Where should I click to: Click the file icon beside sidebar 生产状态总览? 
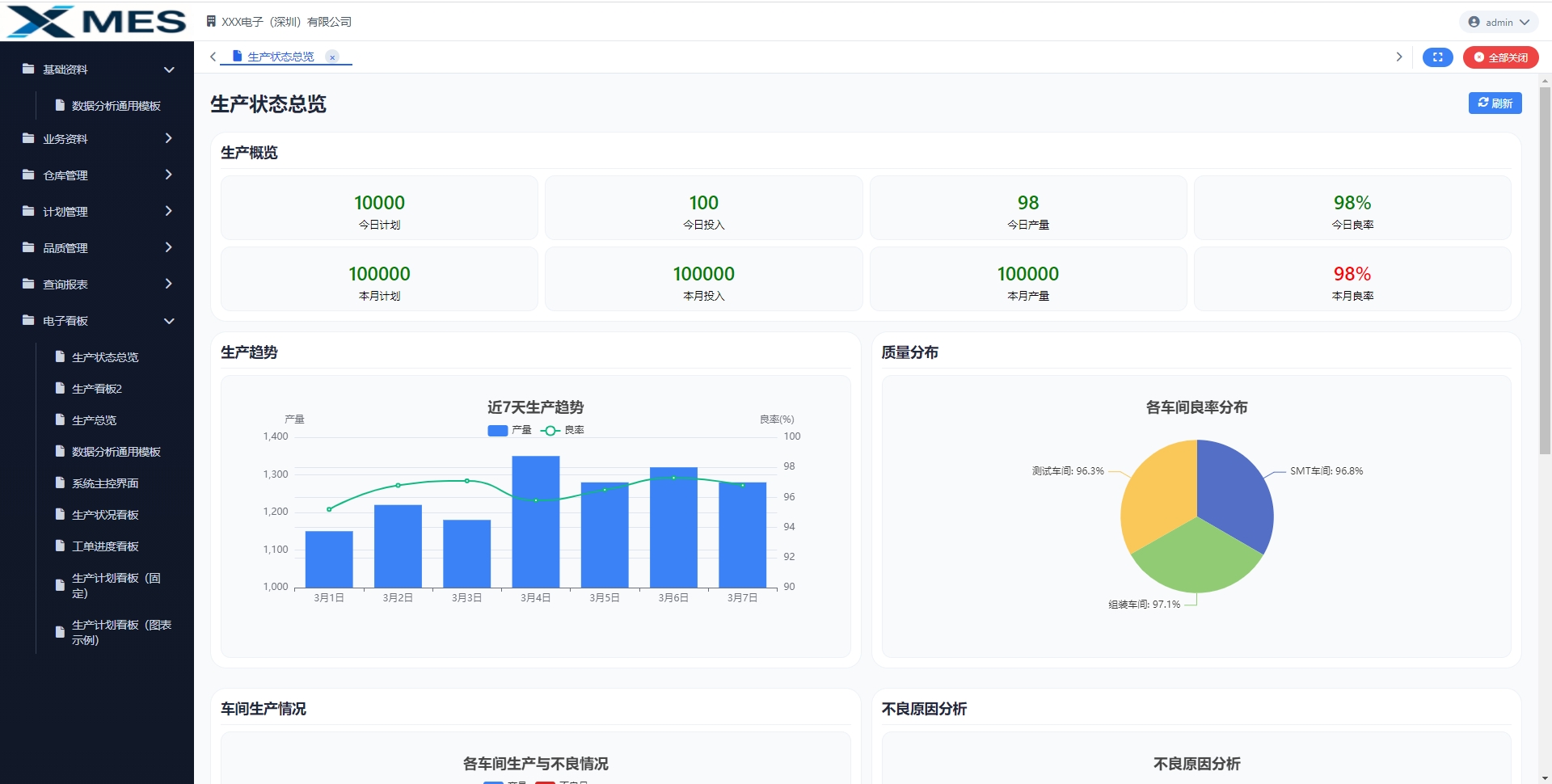tap(60, 356)
